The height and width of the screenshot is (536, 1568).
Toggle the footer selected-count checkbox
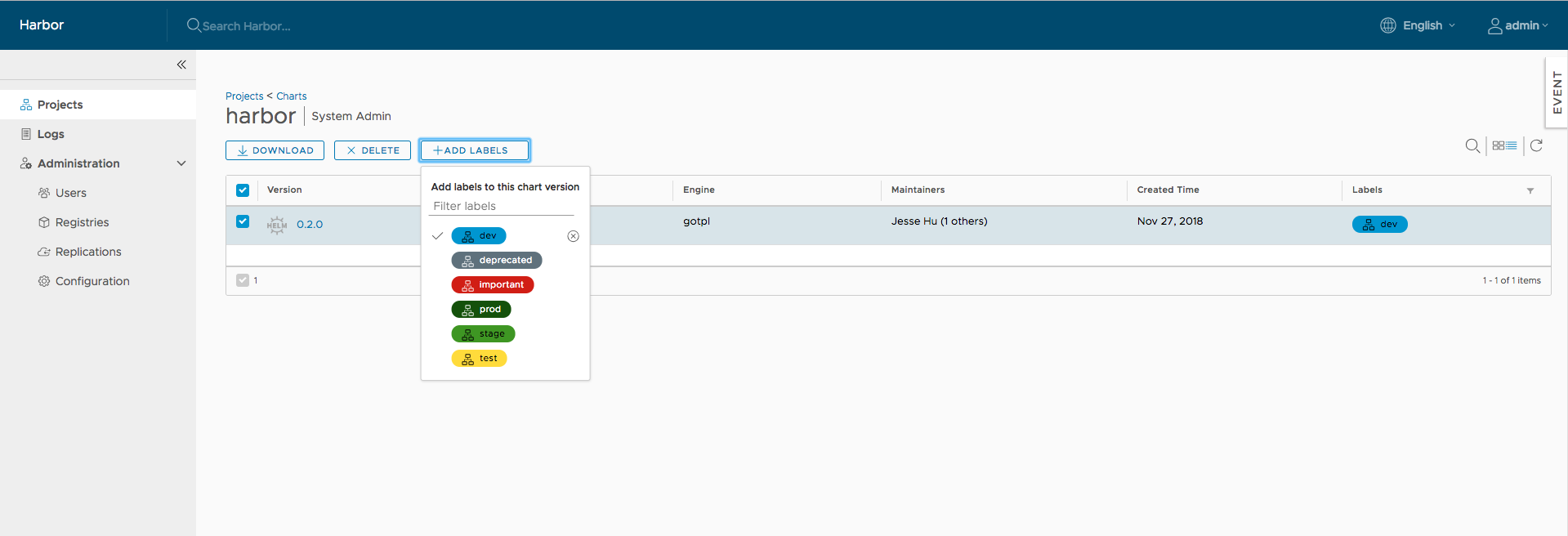coord(243,280)
